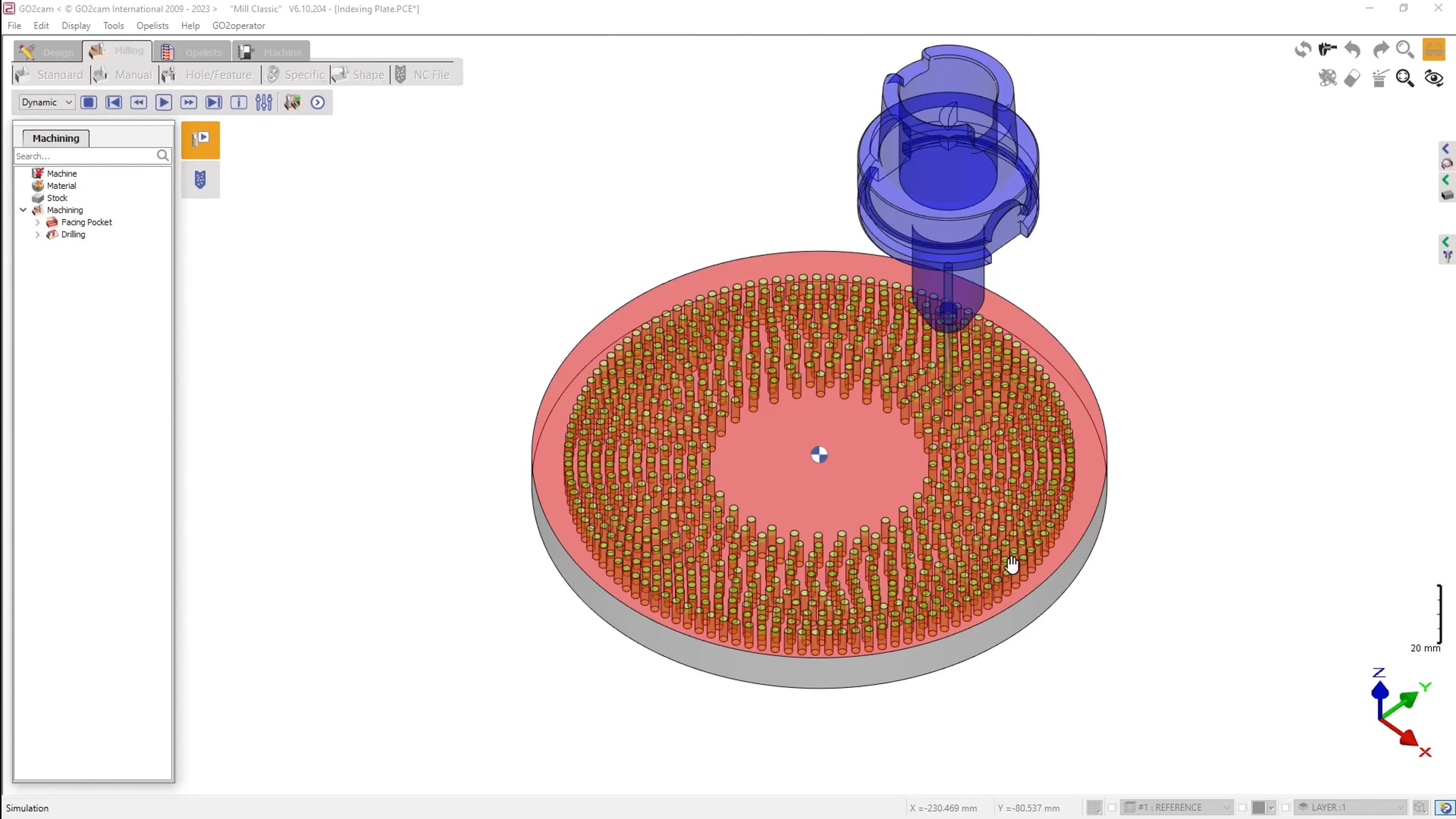The width and height of the screenshot is (1456, 819).
Task: Click the part model icon on right edge
Action: 1447,164
